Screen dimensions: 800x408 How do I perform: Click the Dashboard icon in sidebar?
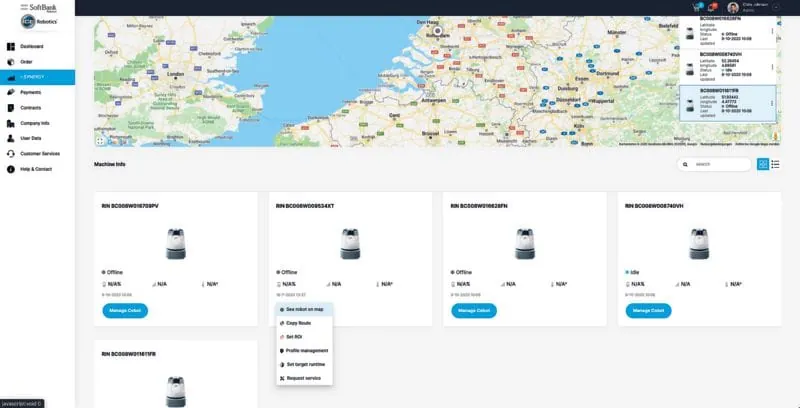tap(9, 46)
